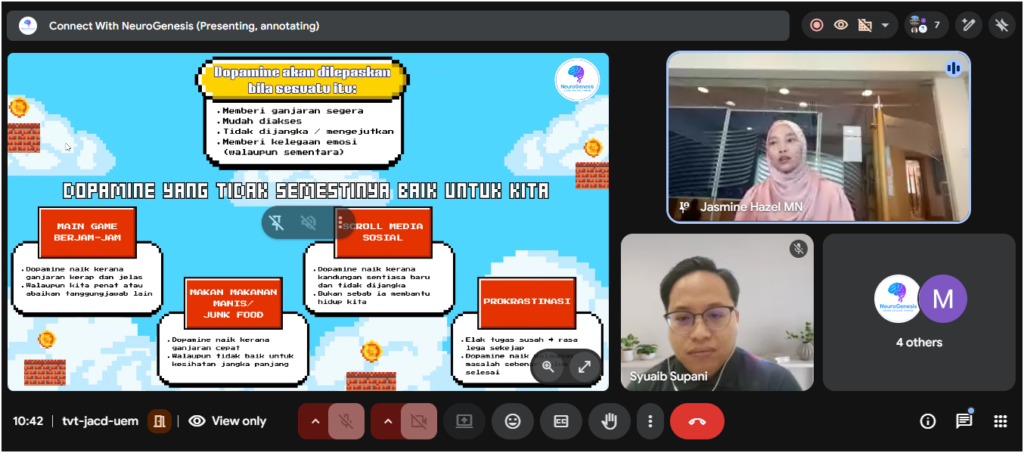Viewport: 1024px width, 453px height.
Task: Show all 7 participants
Action: [927, 25]
